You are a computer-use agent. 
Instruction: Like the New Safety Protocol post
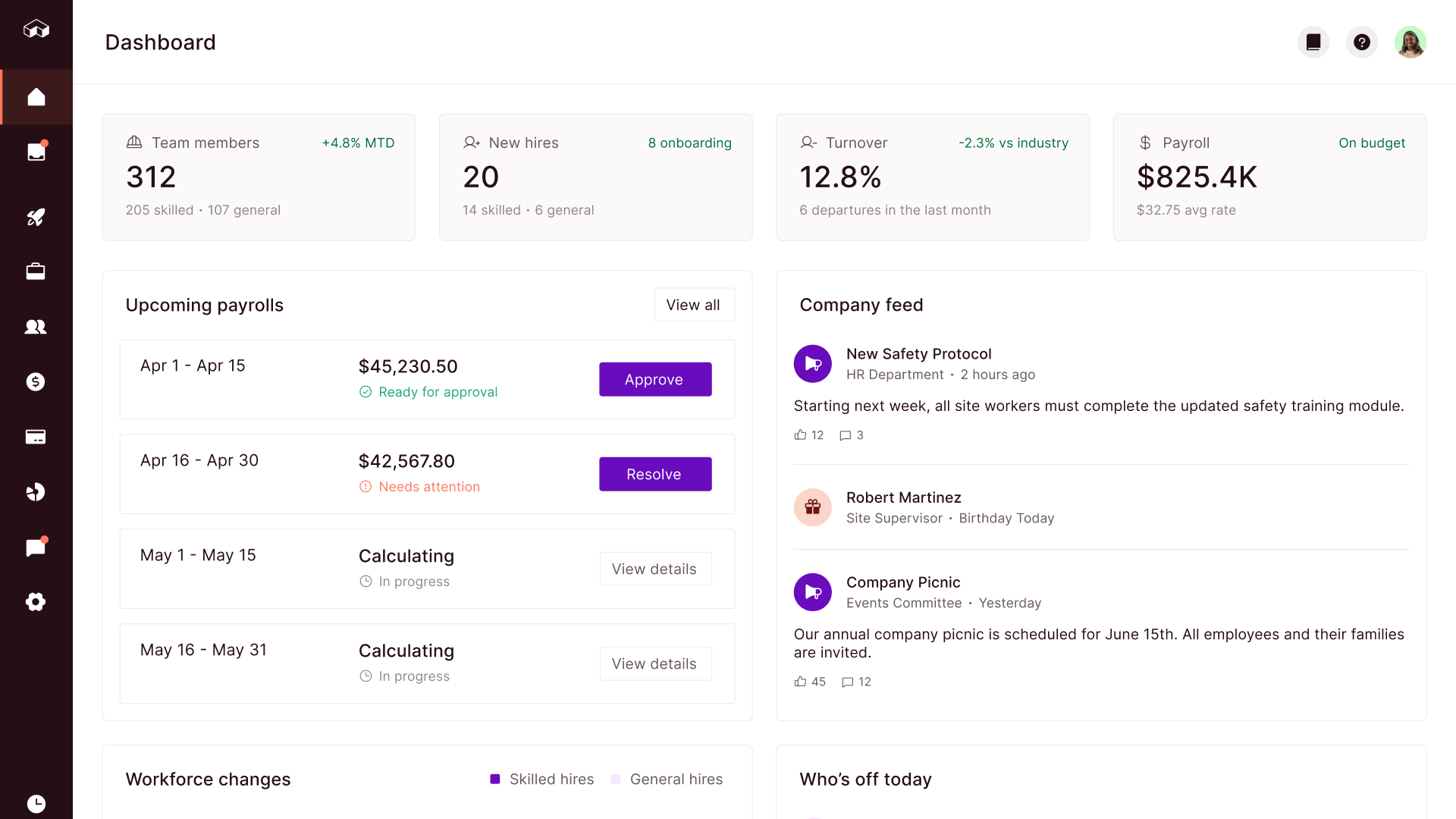pyautogui.click(x=800, y=435)
